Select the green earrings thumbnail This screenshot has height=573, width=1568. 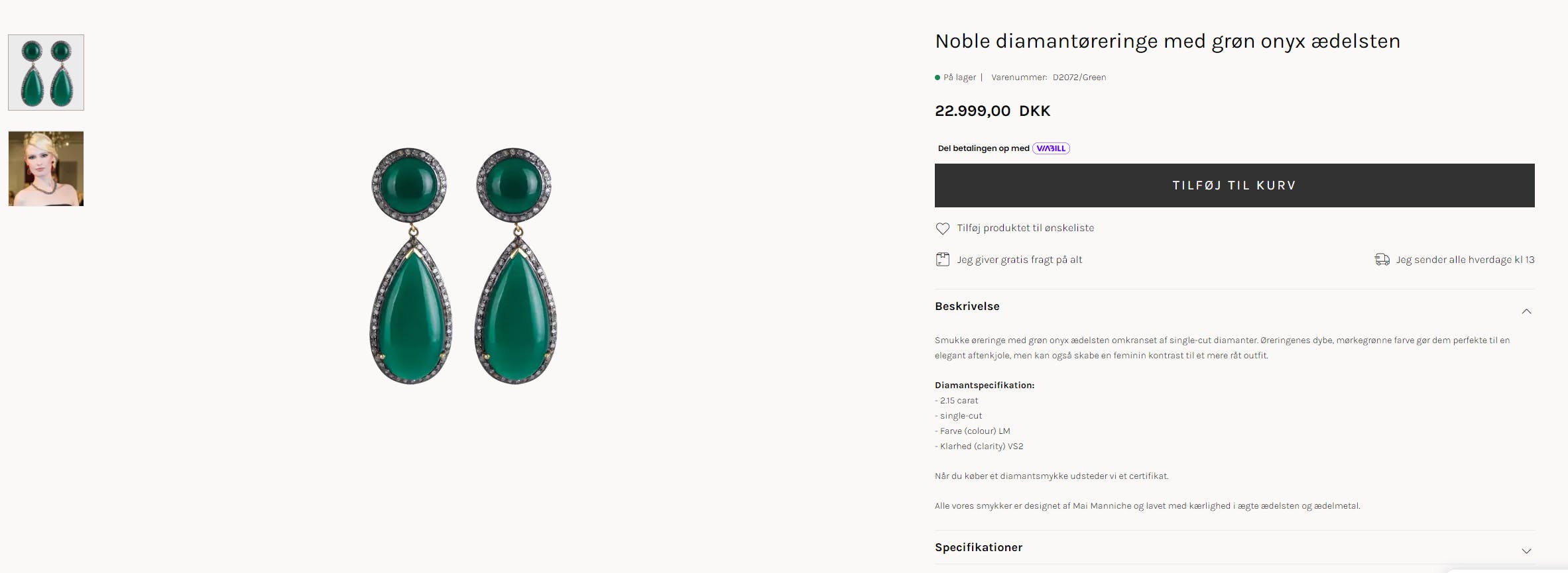click(46, 72)
